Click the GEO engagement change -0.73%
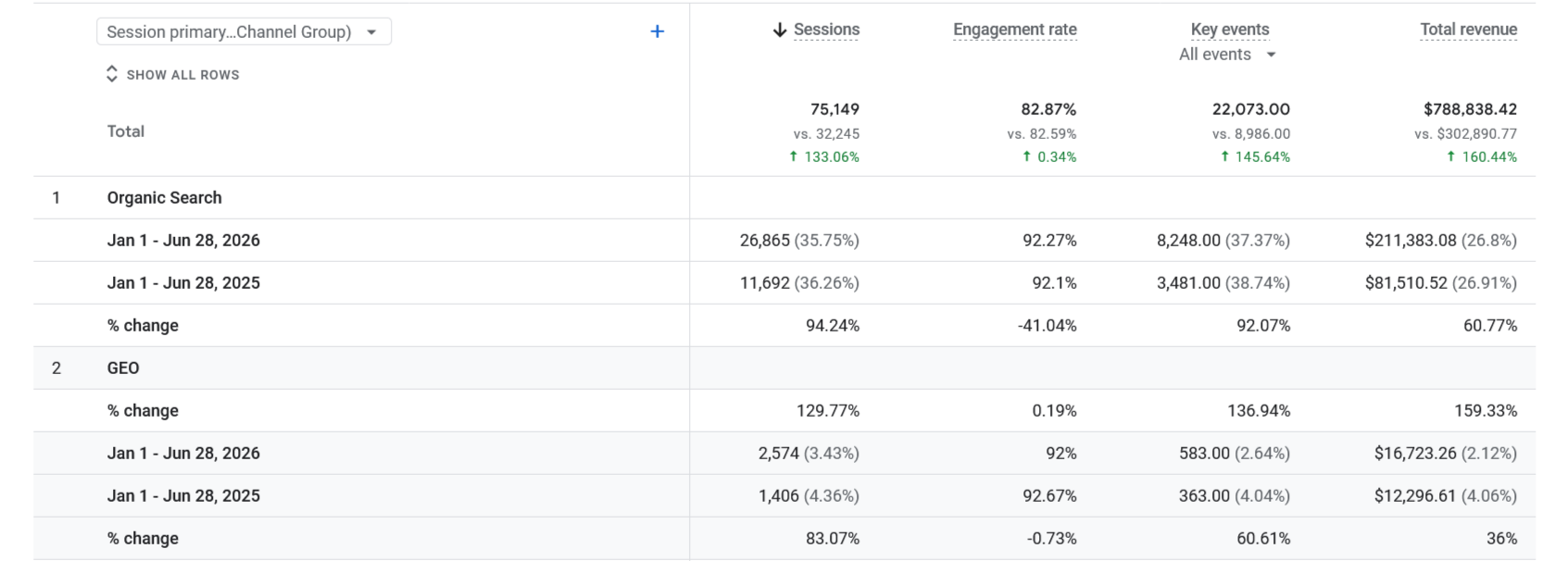 click(1052, 539)
